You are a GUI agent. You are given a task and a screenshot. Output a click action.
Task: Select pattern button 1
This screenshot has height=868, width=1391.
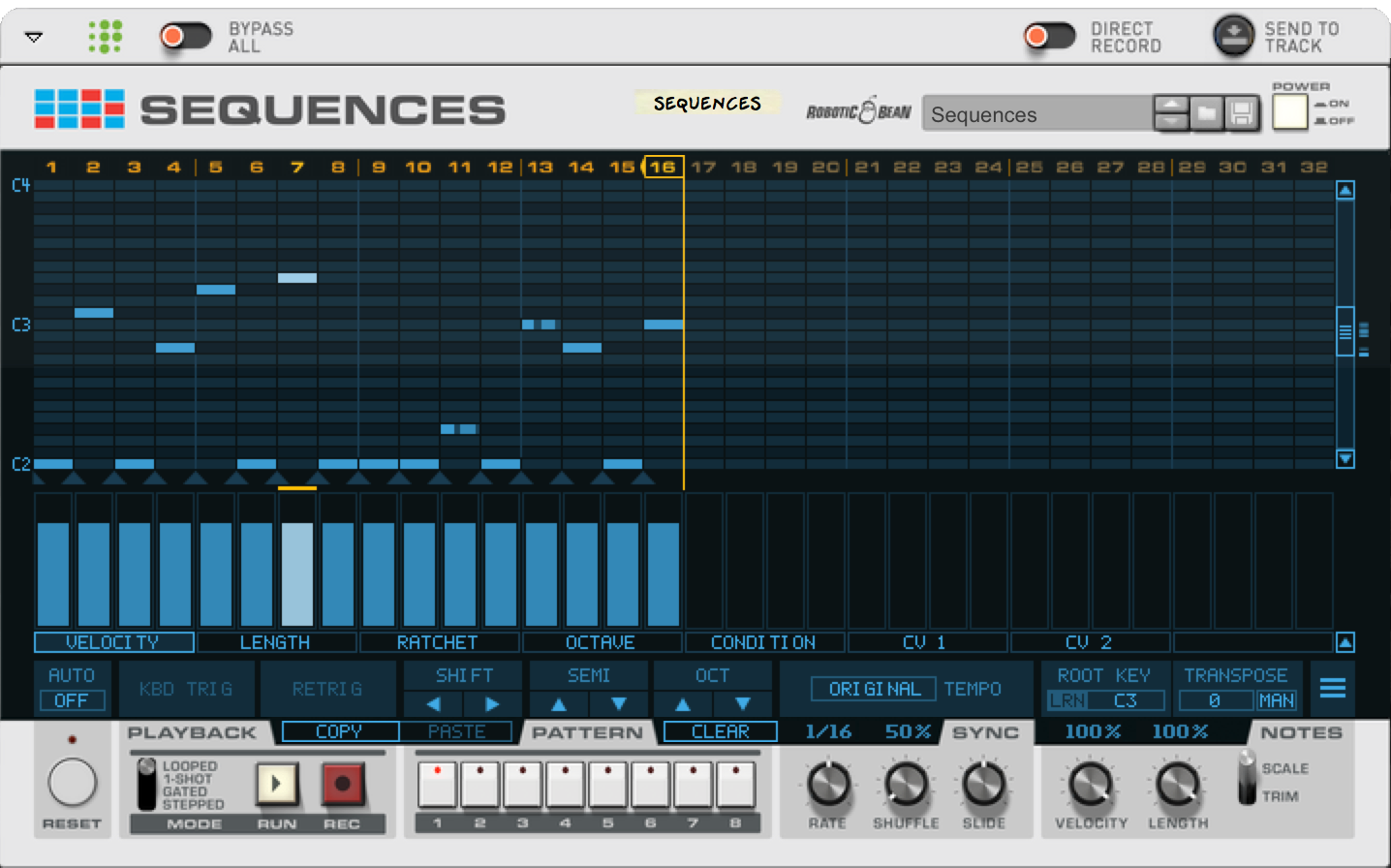click(437, 785)
